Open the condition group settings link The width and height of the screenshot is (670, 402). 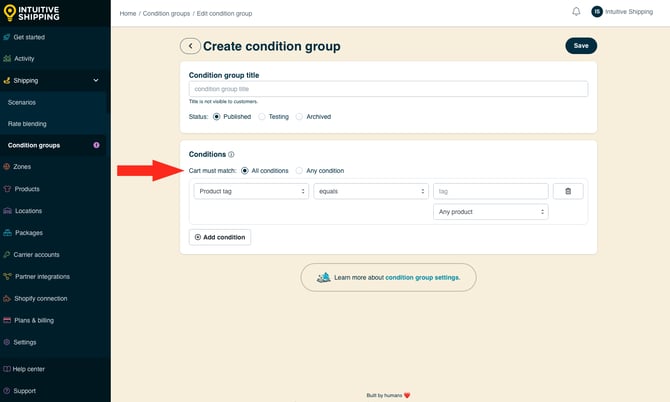423,278
